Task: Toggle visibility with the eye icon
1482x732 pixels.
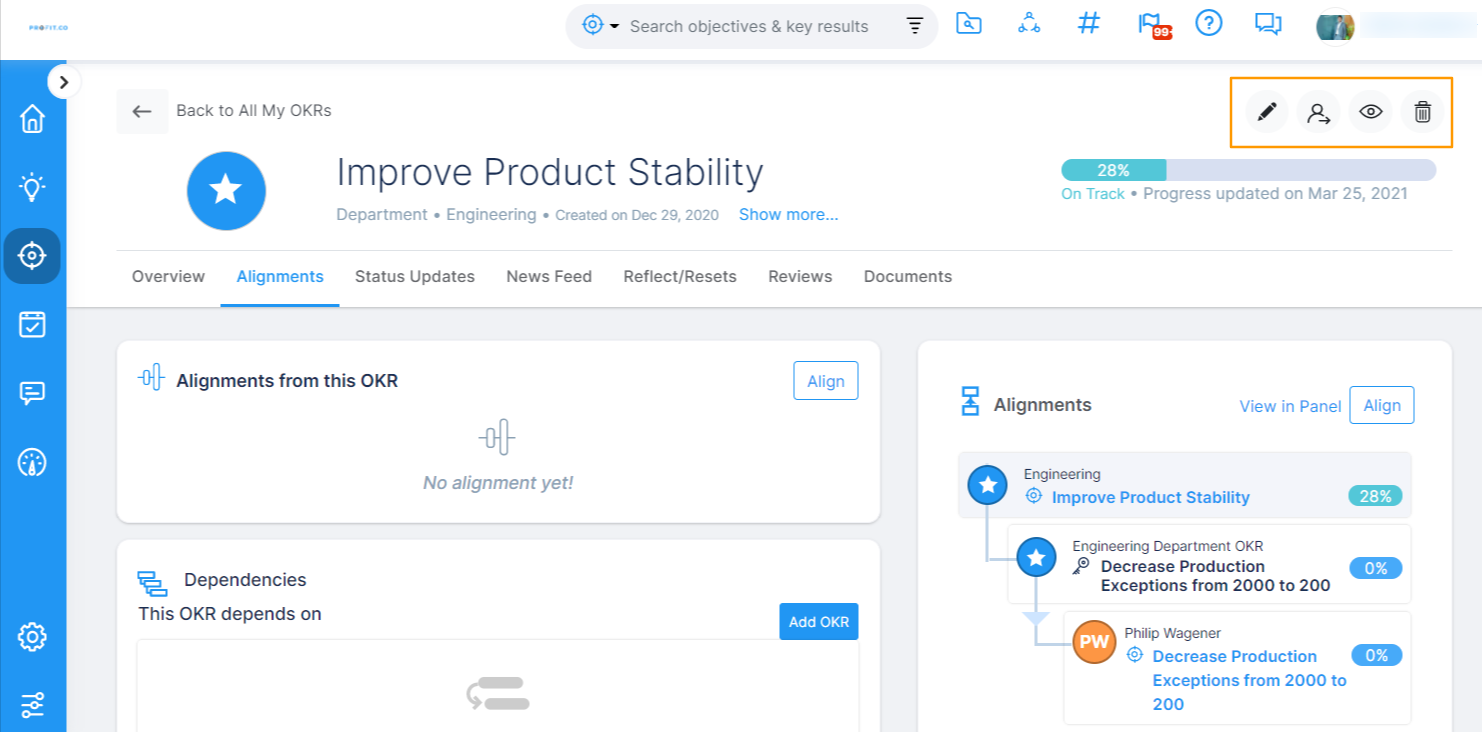Action: (1370, 112)
